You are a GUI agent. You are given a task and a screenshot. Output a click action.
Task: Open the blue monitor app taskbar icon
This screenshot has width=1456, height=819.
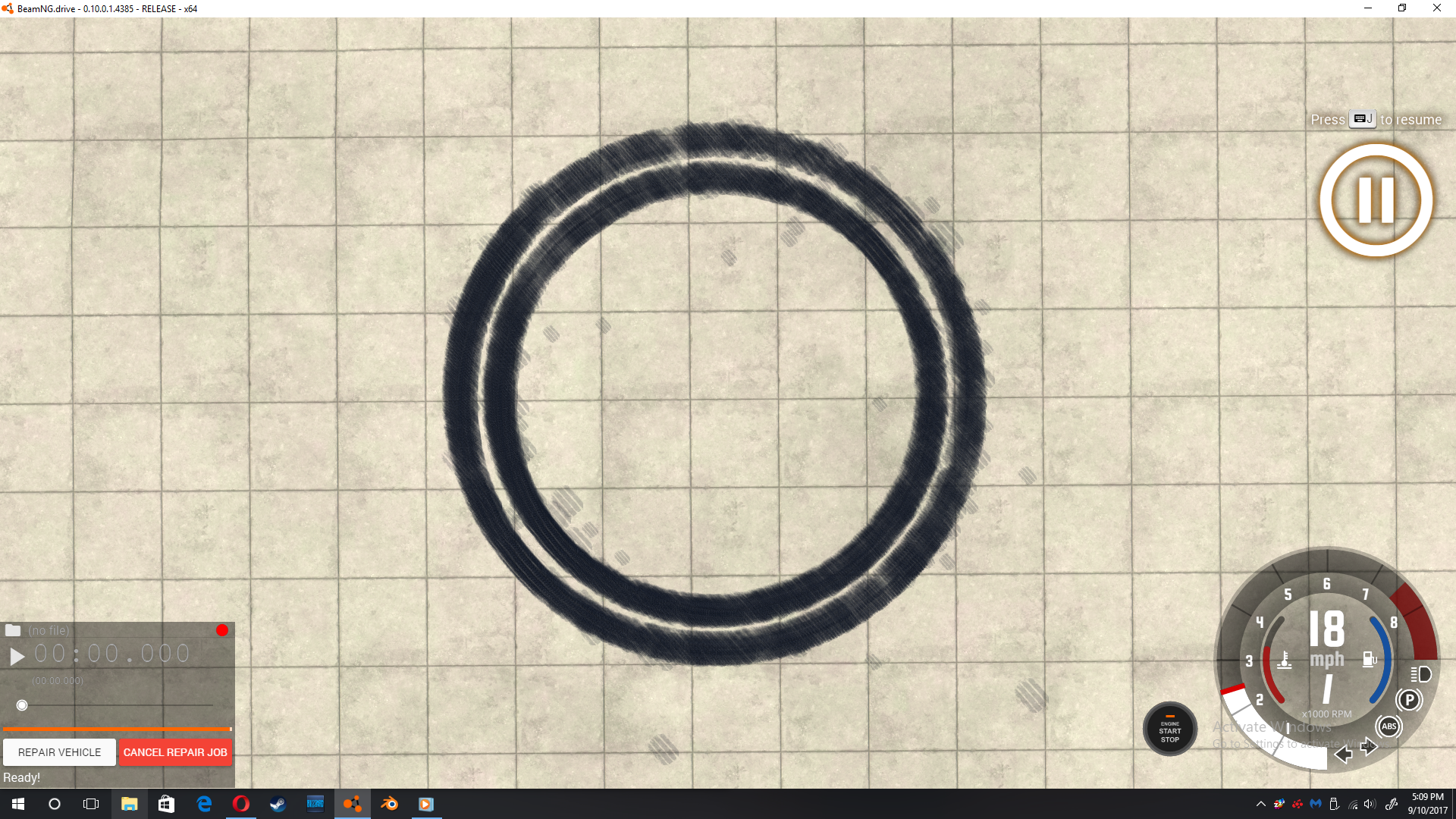click(315, 804)
